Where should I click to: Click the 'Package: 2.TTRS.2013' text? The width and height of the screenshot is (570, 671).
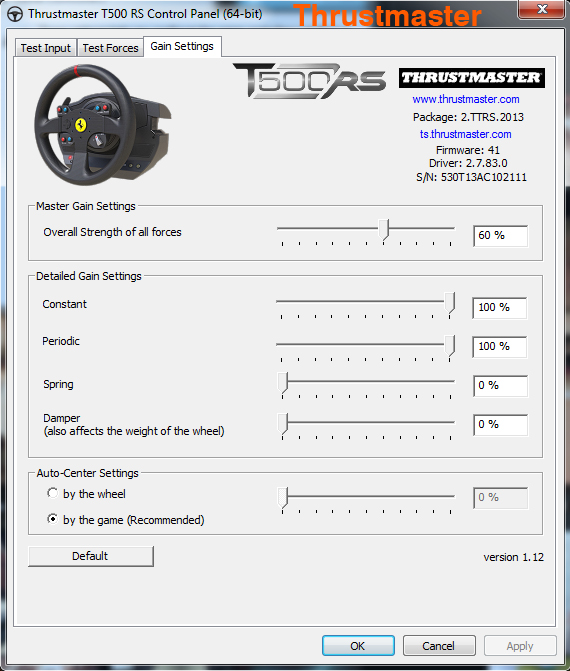468,117
